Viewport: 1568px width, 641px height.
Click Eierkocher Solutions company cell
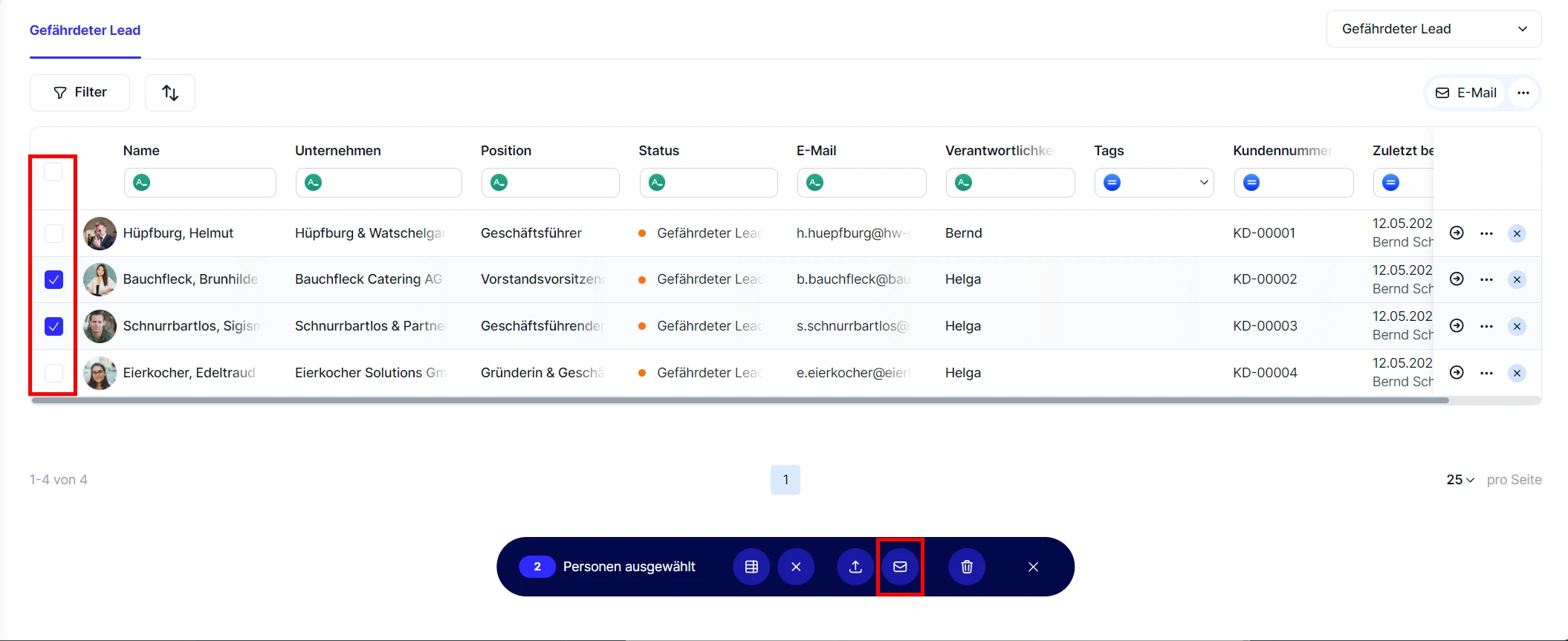[371, 373]
